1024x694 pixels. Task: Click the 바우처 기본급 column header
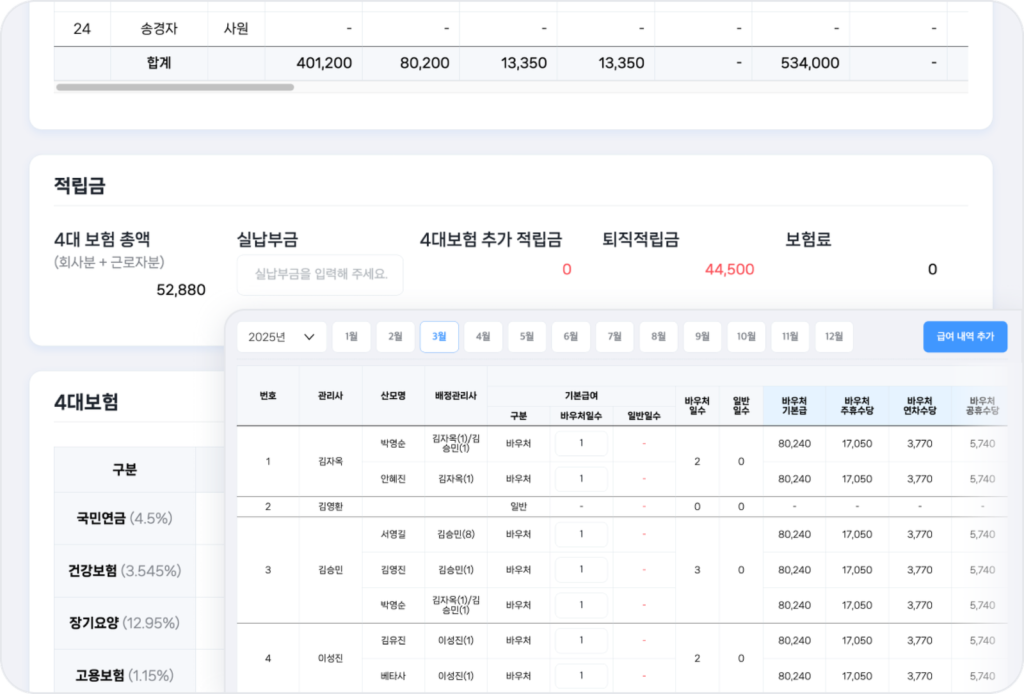tap(794, 405)
